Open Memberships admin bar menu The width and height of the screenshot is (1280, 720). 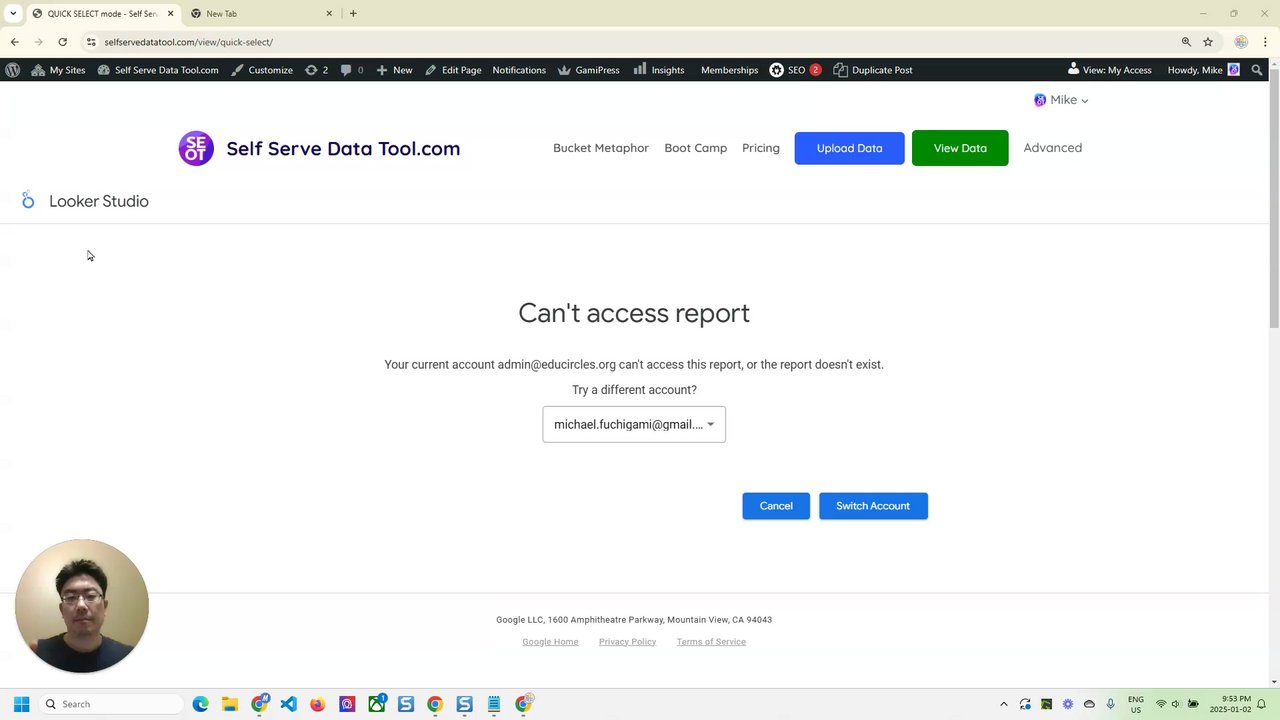click(729, 70)
